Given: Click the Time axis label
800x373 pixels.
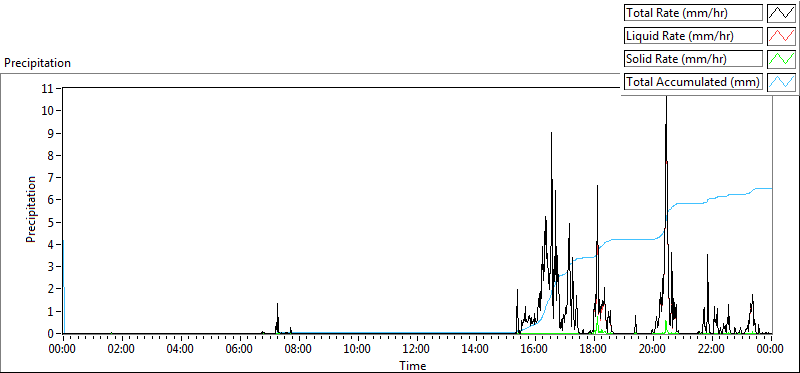Looking at the screenshot, I should (412, 365).
